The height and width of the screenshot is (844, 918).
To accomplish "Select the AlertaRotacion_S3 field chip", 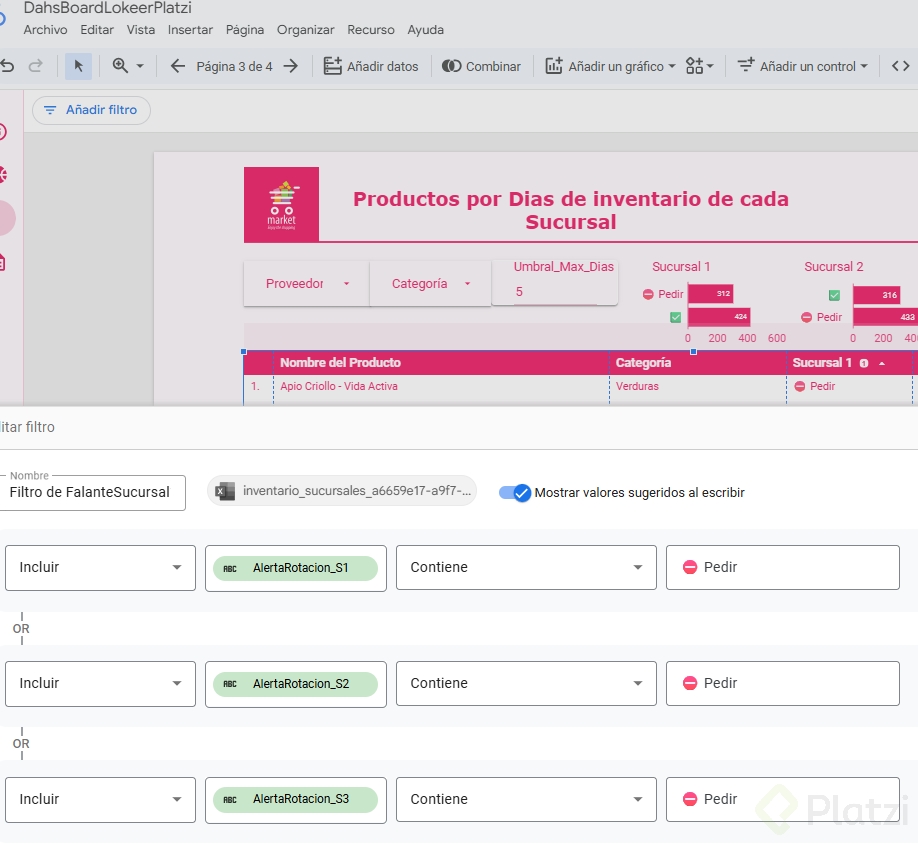I will (296, 800).
